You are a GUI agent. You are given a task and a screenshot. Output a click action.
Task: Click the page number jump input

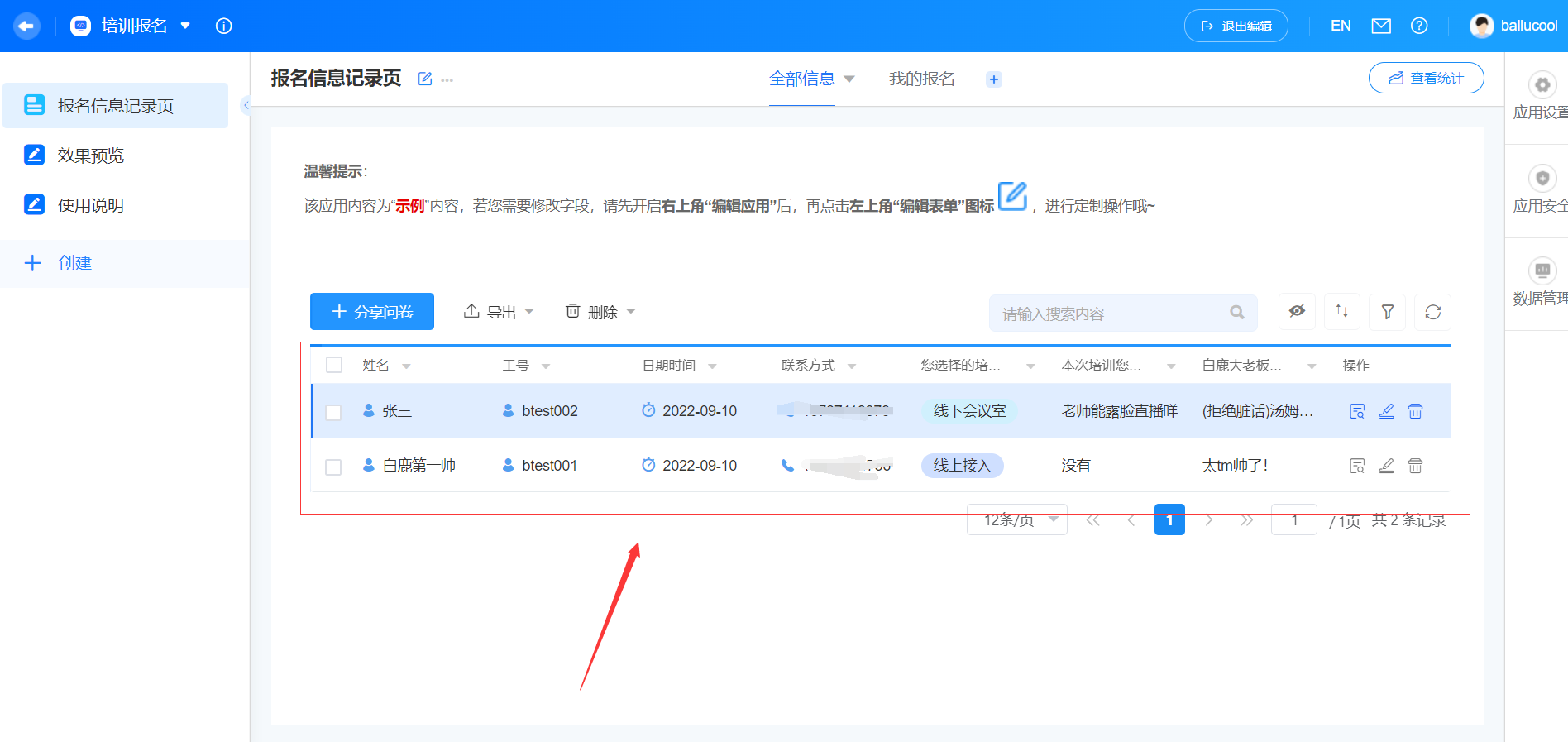click(x=1294, y=519)
